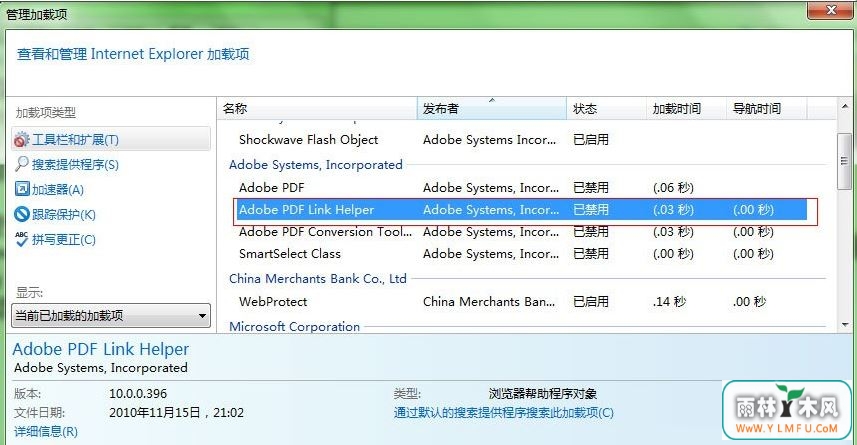The image size is (857, 445).
Task: Click the dropdown arrow of the display combo box
Action: [202, 316]
